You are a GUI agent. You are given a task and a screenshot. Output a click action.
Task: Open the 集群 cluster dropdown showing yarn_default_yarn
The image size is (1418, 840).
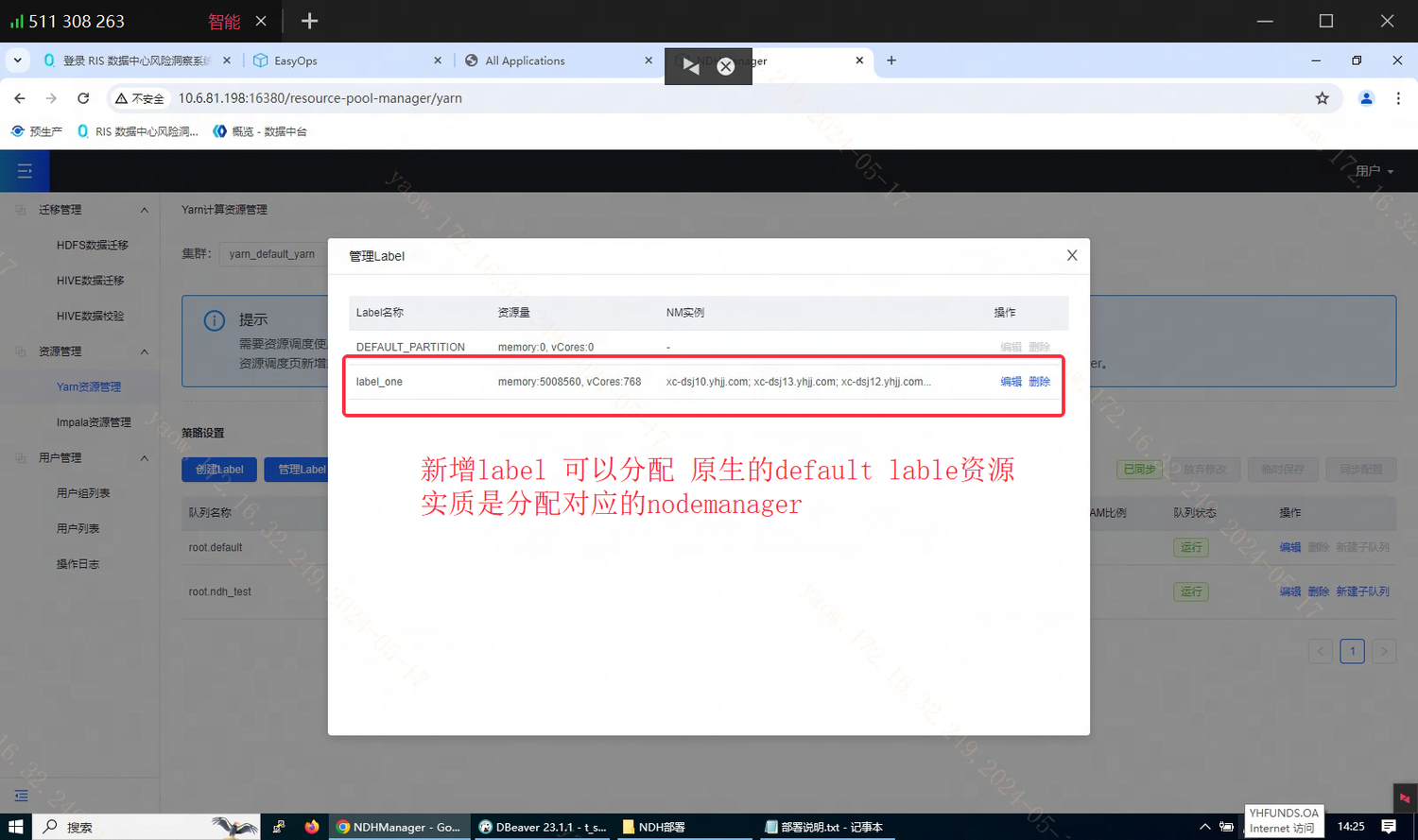pos(273,253)
